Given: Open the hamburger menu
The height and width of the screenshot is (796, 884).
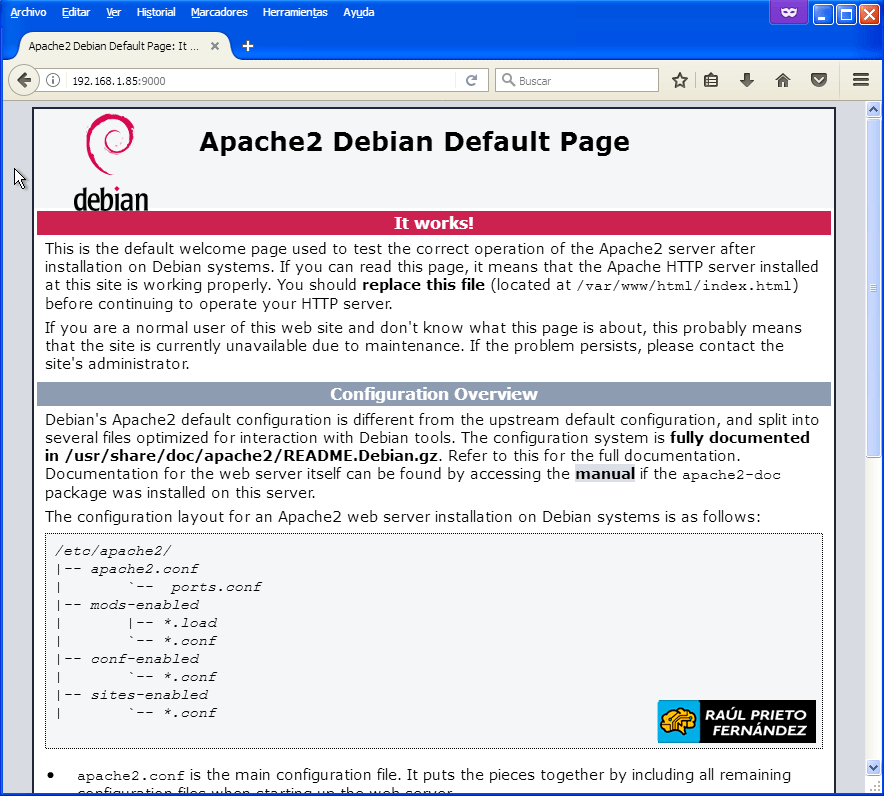Looking at the screenshot, I should (861, 81).
